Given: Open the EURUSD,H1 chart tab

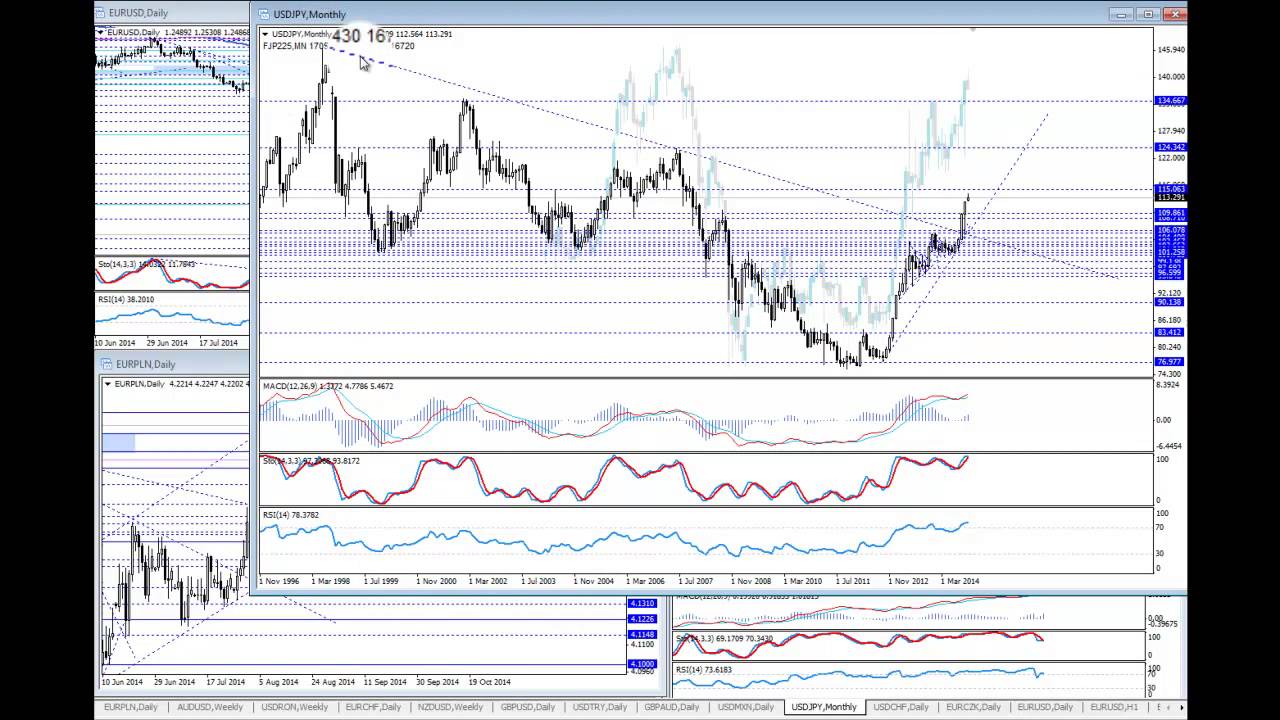Looking at the screenshot, I should click(1114, 707).
